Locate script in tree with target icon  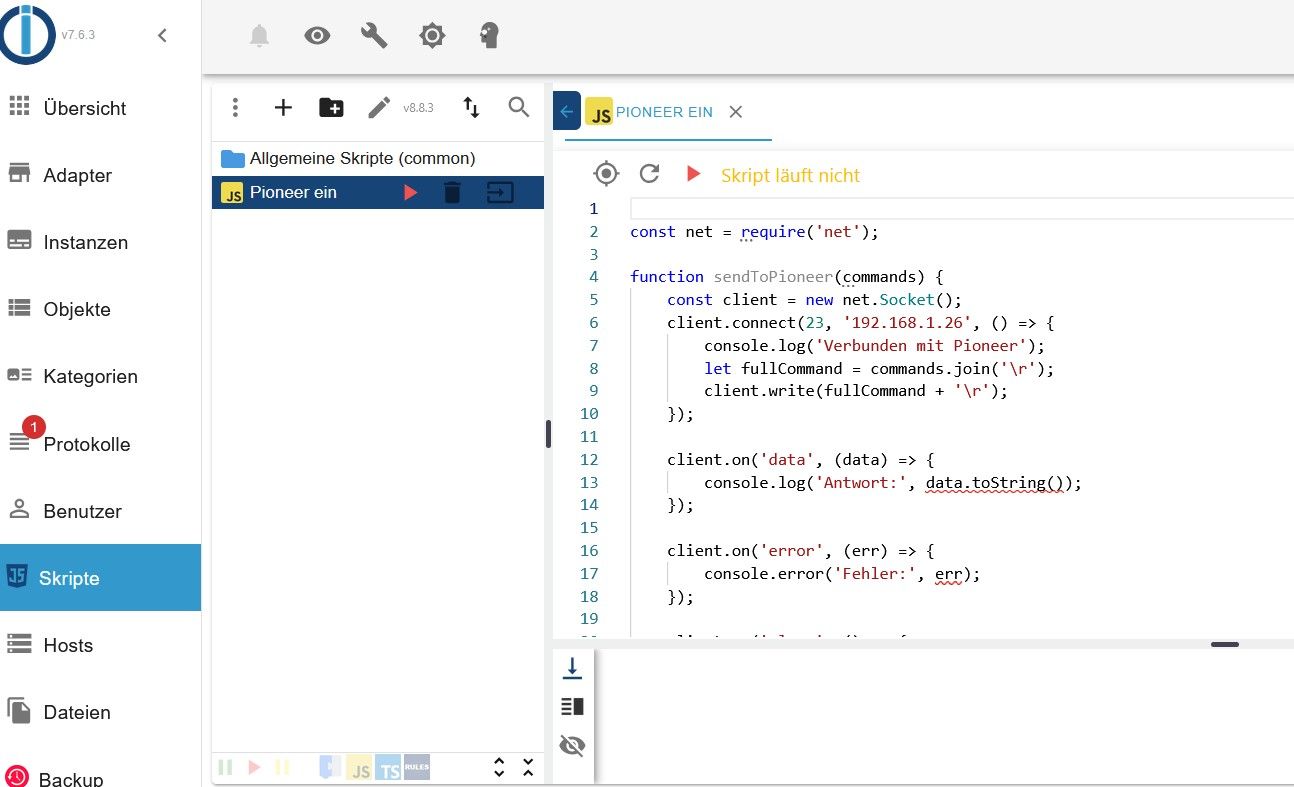[x=606, y=174]
